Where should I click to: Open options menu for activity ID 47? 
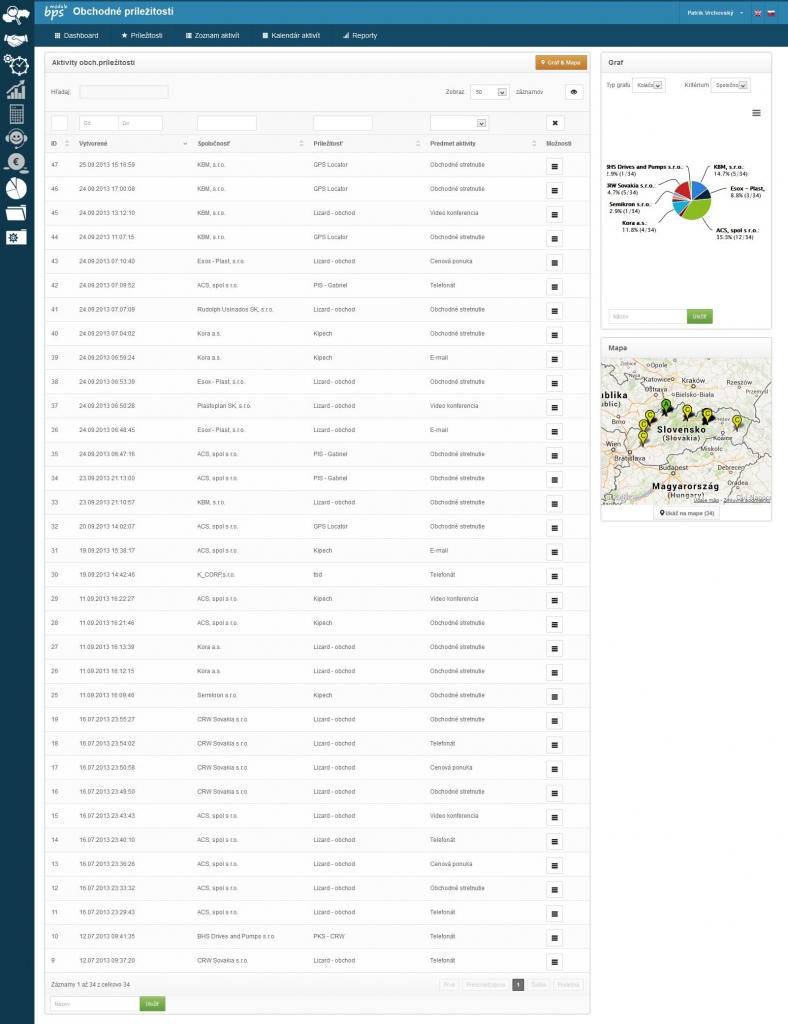[554, 167]
